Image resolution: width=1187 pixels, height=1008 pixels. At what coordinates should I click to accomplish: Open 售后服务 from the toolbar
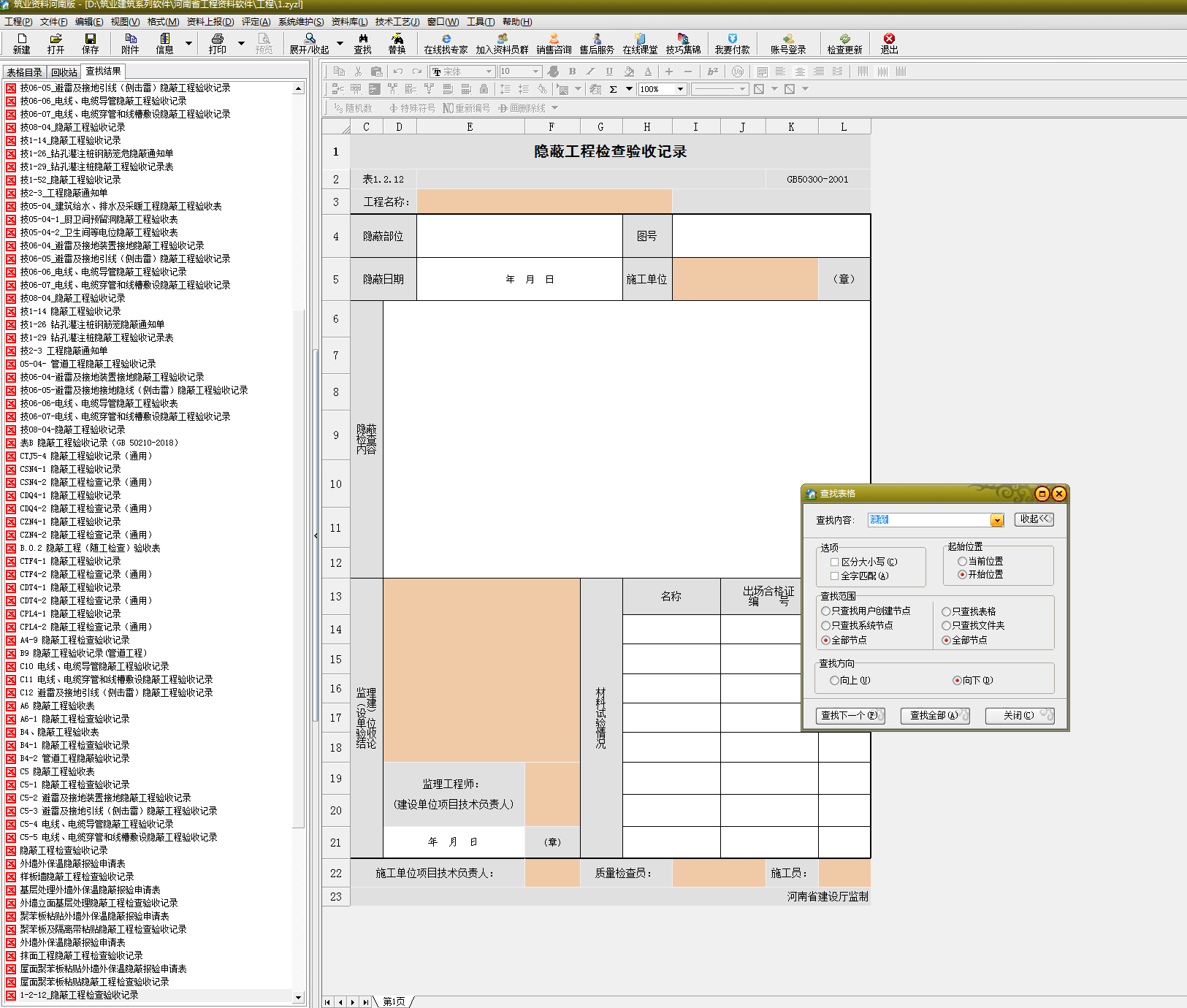tap(597, 44)
